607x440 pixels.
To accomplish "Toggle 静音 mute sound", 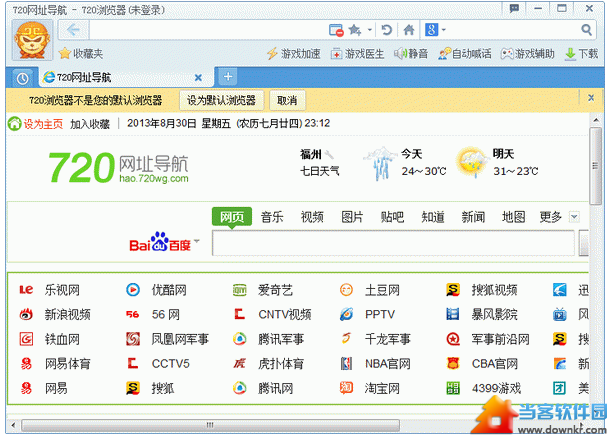I will tap(411, 53).
